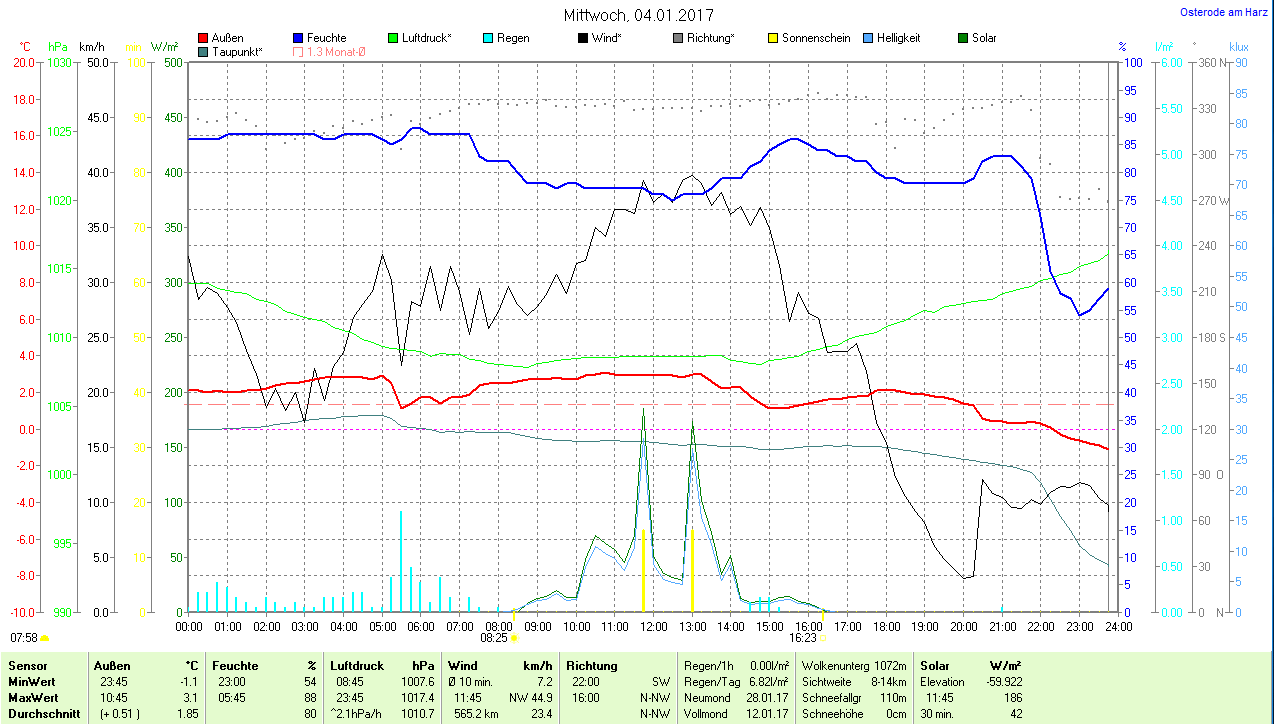1274x724 pixels.
Task: Click the sunset marker next to 16:23
Action: pyautogui.click(x=822, y=637)
